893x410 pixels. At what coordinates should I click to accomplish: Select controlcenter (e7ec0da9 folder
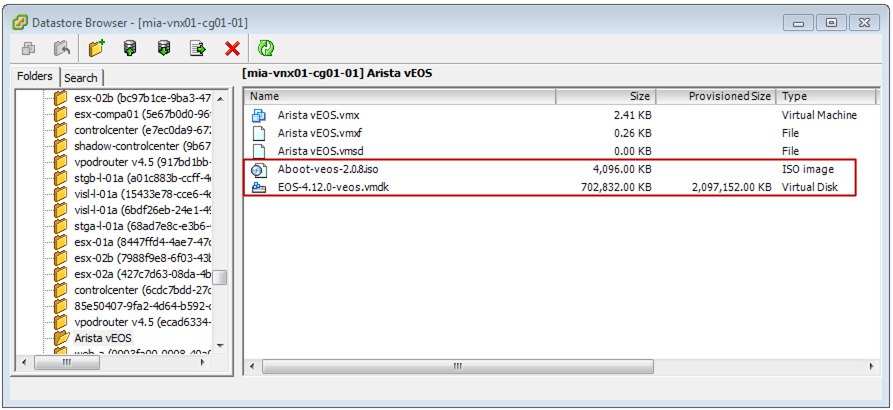click(x=143, y=130)
